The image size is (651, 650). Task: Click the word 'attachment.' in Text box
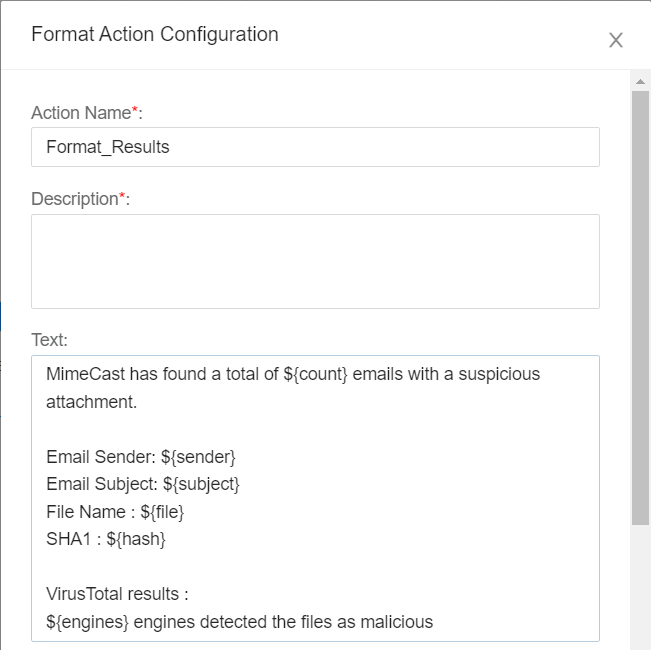[91, 402]
